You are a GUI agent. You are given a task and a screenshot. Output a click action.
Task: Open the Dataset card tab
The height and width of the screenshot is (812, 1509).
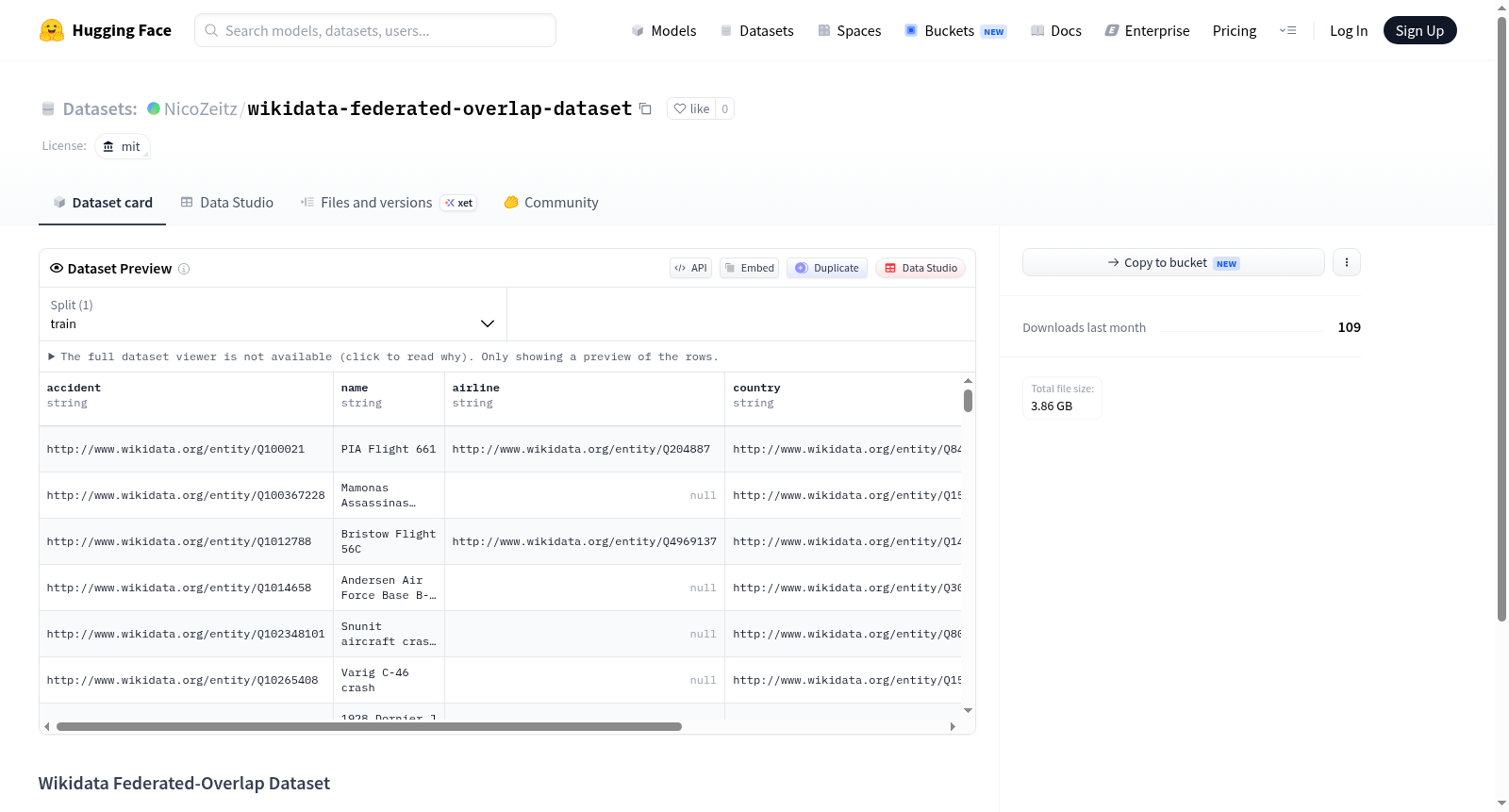102,202
